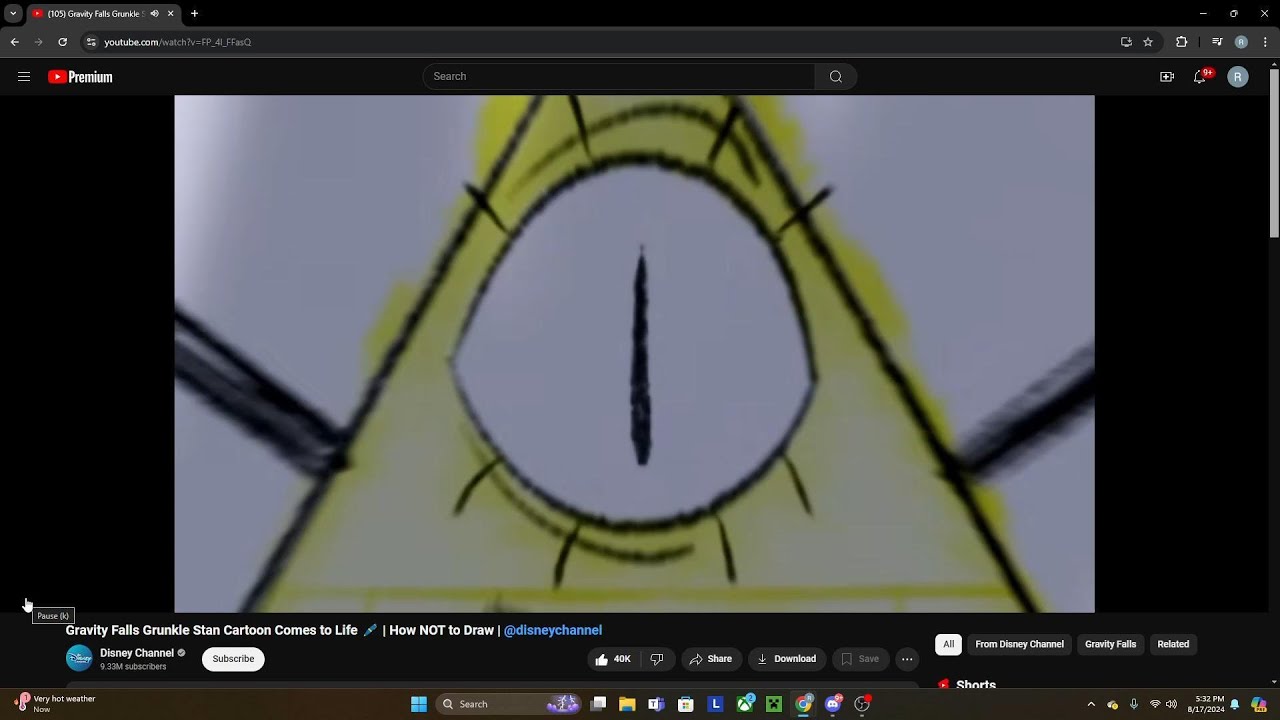
Task: Open the @disneychannel link in title
Action: (553, 630)
